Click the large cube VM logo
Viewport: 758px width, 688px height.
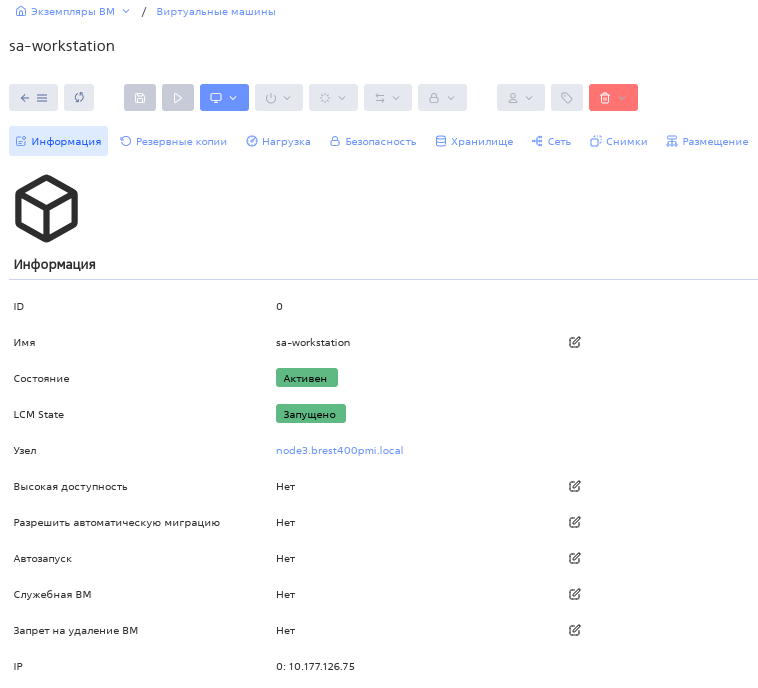click(x=46, y=208)
